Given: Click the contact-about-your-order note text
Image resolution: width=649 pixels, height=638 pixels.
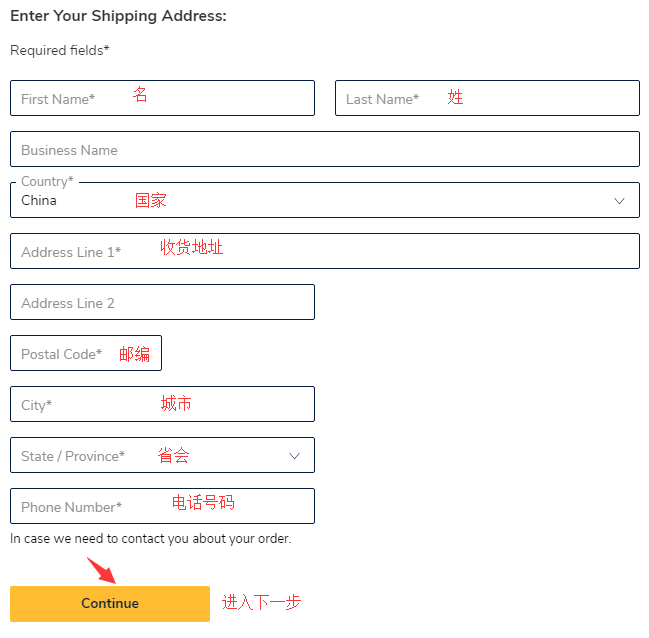Looking at the screenshot, I should (150, 539).
